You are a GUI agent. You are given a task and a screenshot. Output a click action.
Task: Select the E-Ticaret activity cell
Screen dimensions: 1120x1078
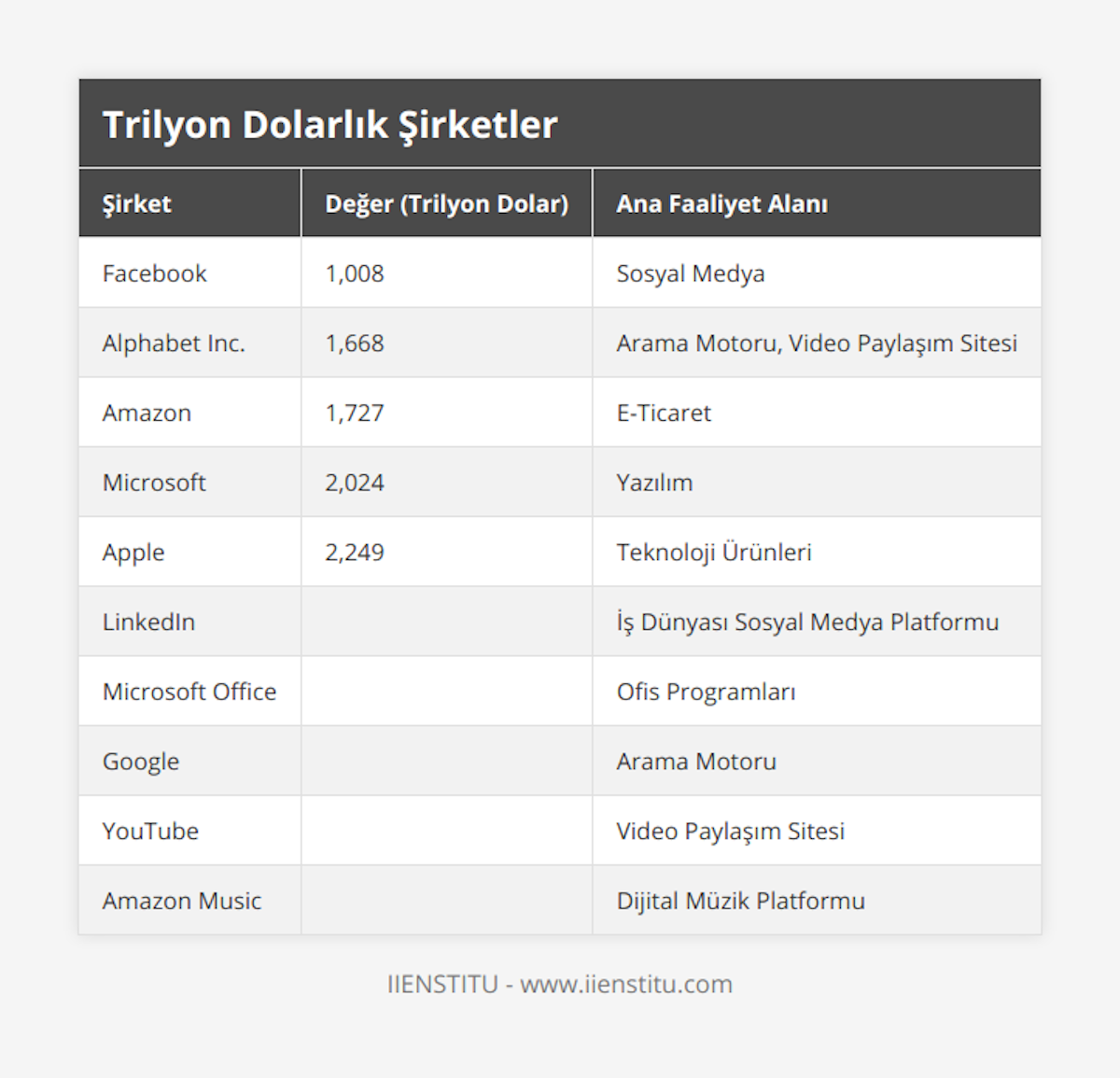tap(664, 413)
